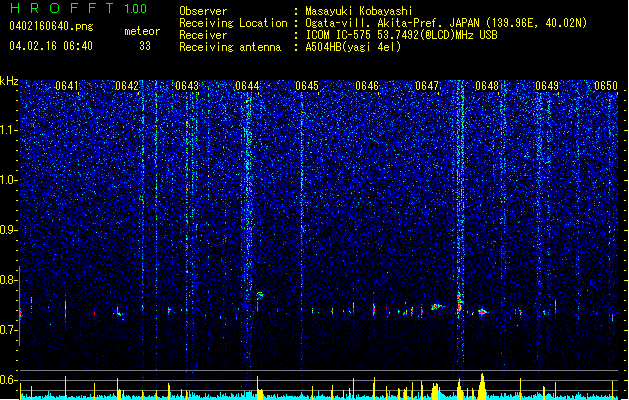Select the A504HB(yagi 4el) antenna text
The height and width of the screenshot is (400, 629).
(353, 47)
